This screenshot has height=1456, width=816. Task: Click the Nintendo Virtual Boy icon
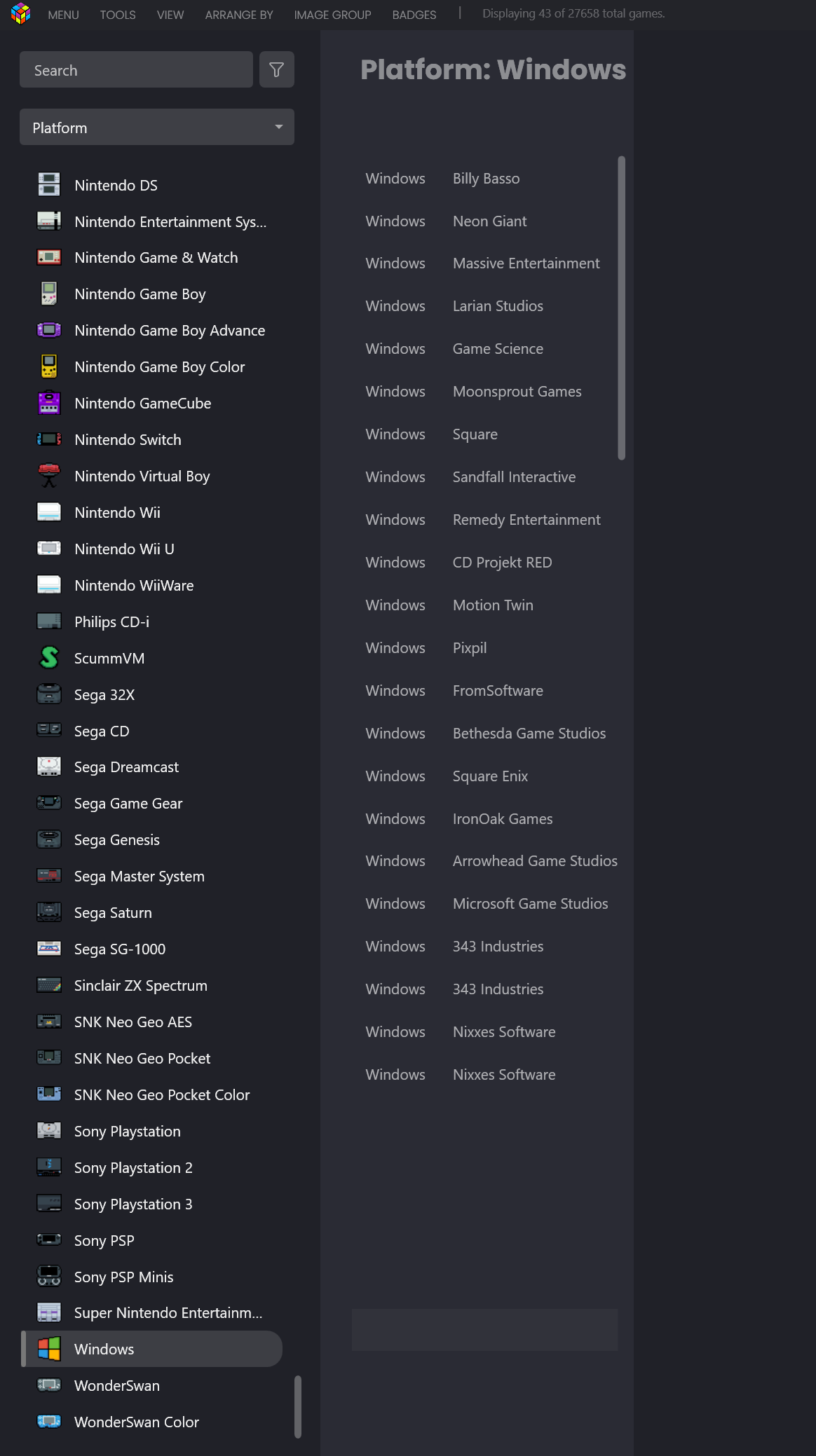(49, 476)
